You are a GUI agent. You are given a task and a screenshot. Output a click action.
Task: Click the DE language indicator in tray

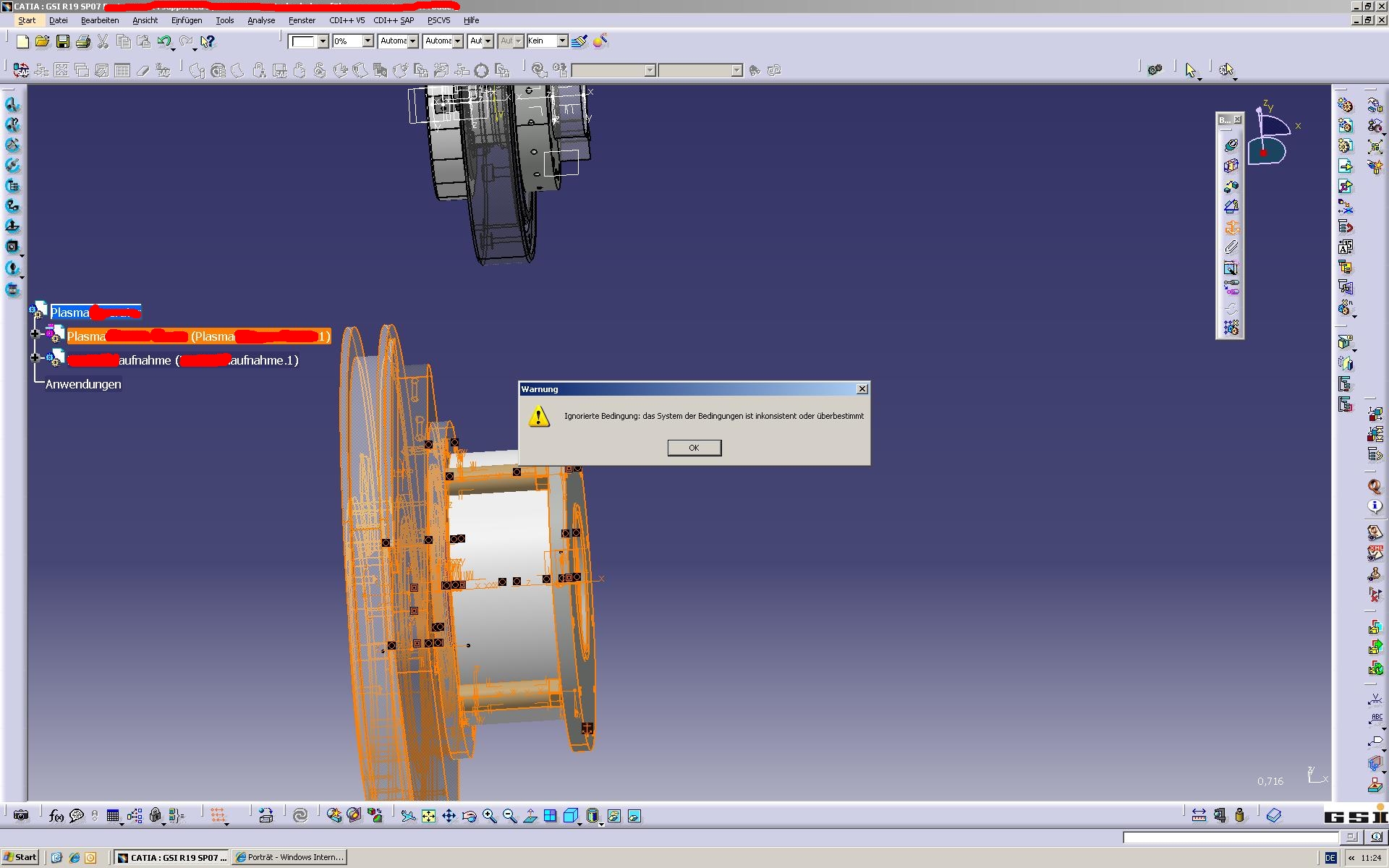tap(1330, 858)
